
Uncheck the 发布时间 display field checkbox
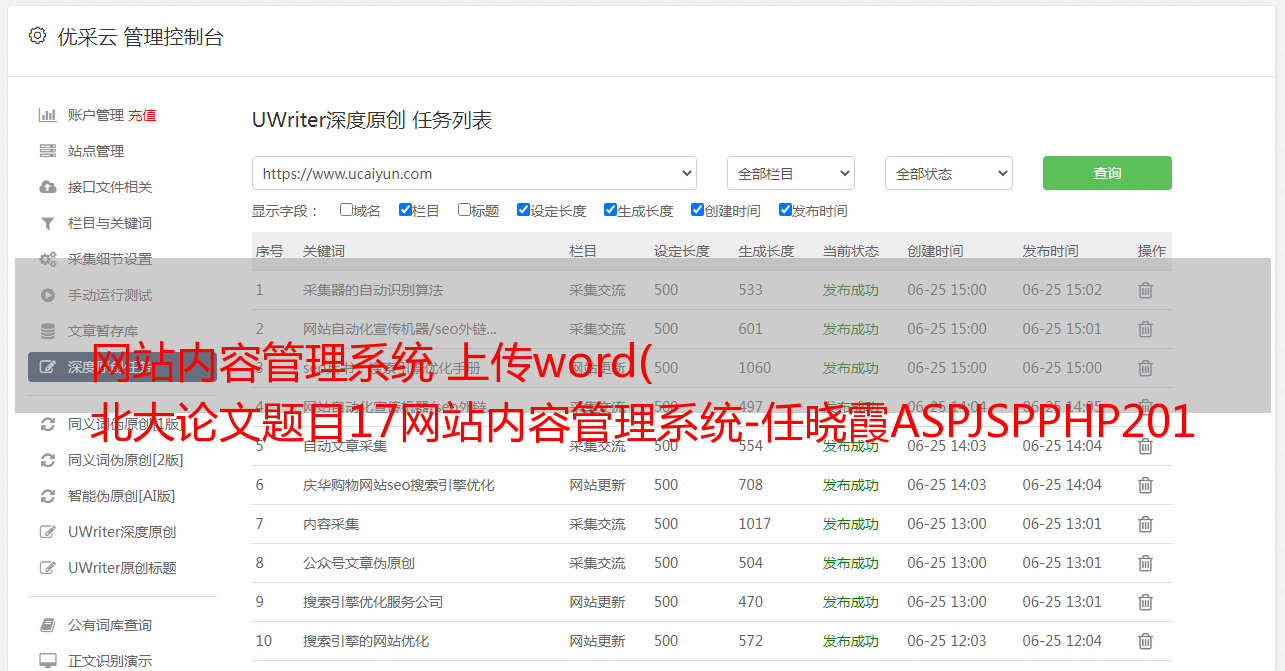tap(785, 210)
